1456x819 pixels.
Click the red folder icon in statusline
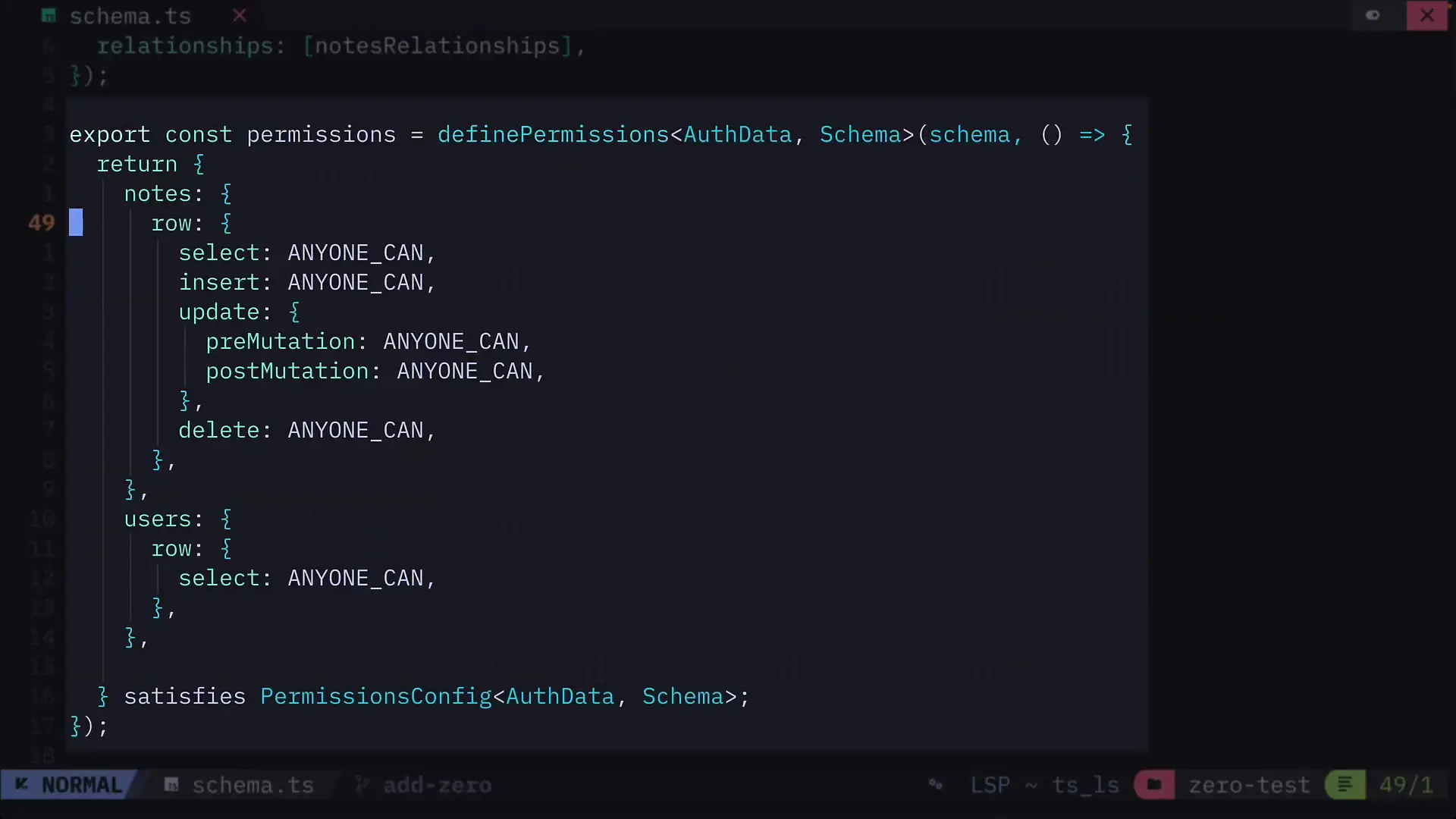(1154, 785)
